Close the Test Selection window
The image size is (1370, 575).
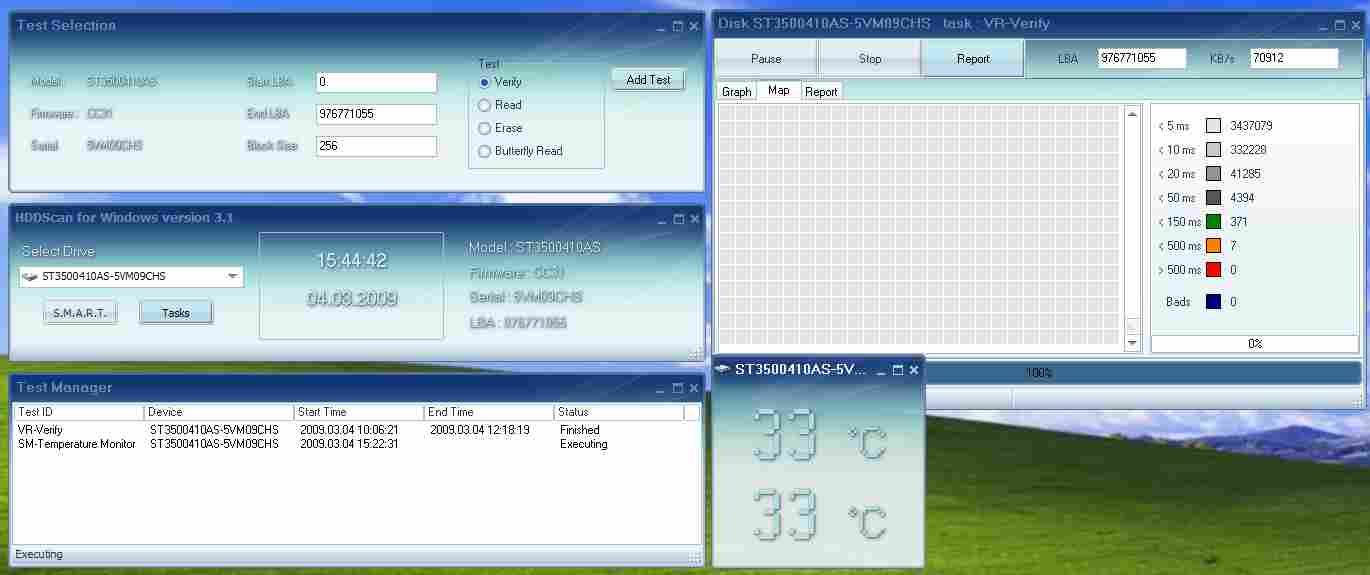[694, 27]
